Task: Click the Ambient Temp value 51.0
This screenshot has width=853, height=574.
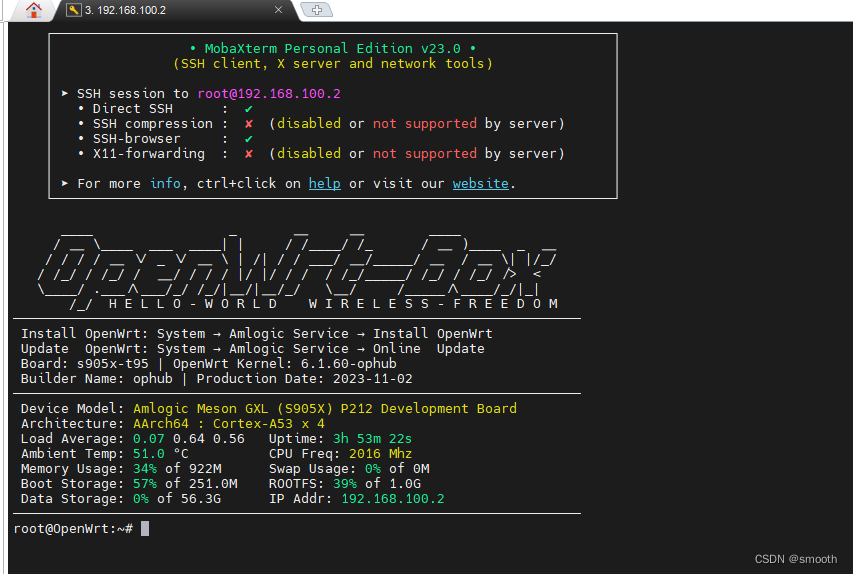Action: [x=149, y=454]
